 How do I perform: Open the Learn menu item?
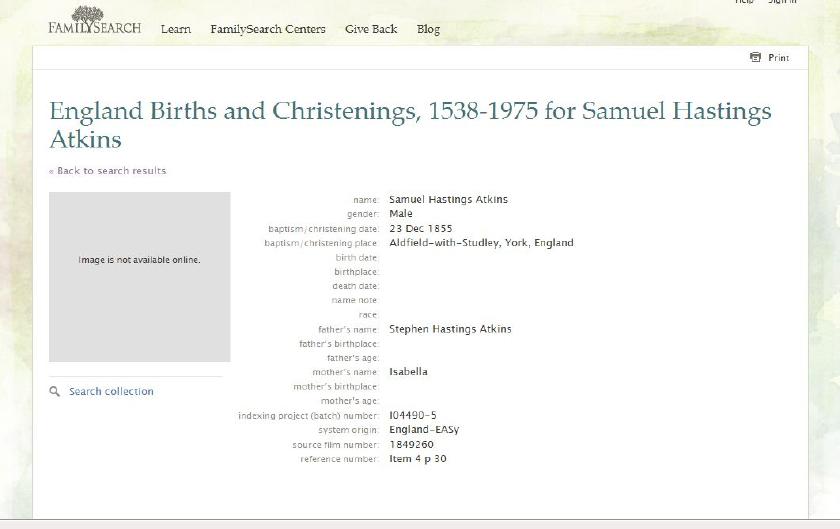[176, 29]
